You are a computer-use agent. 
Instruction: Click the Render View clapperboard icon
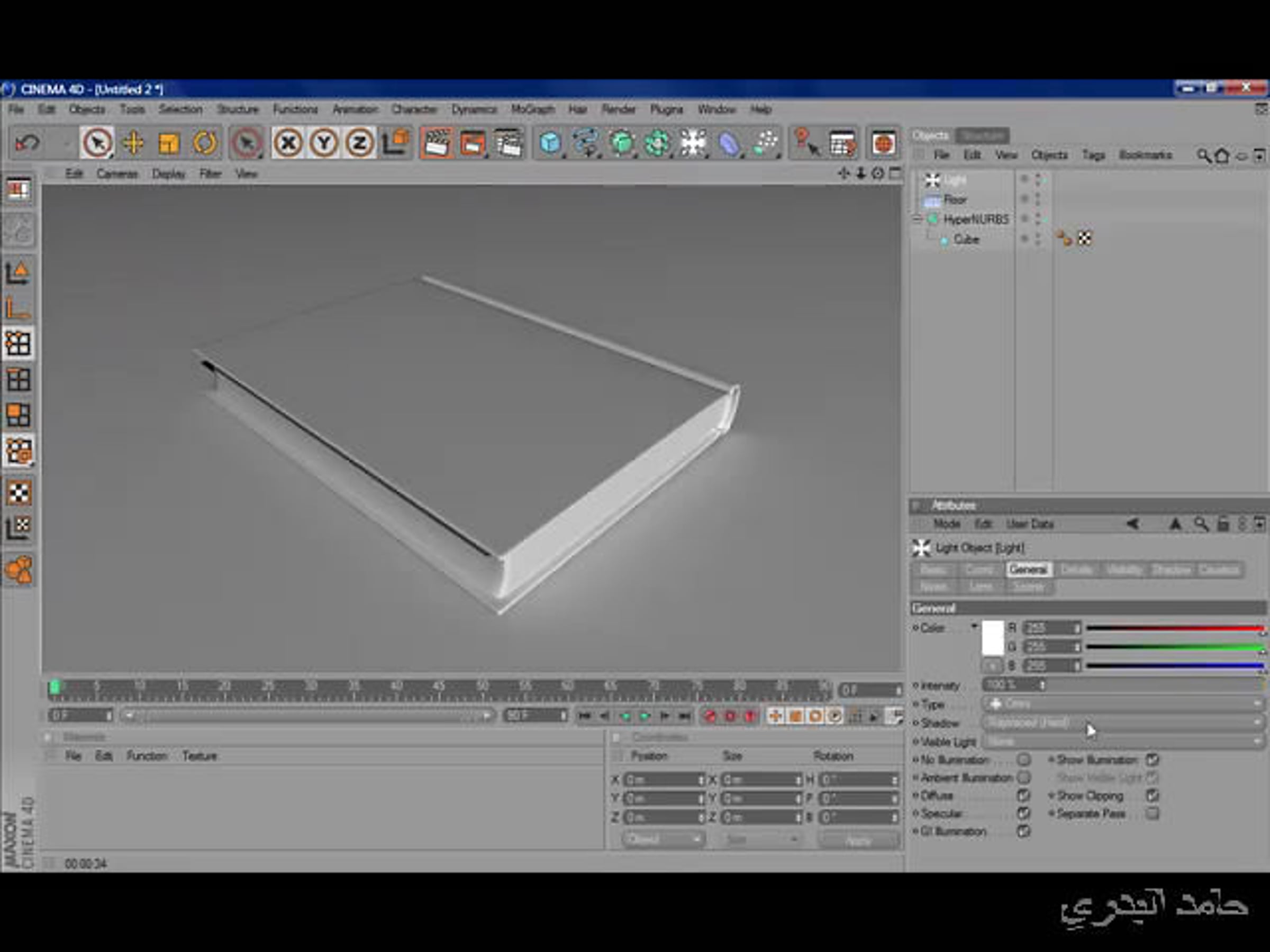pos(437,143)
